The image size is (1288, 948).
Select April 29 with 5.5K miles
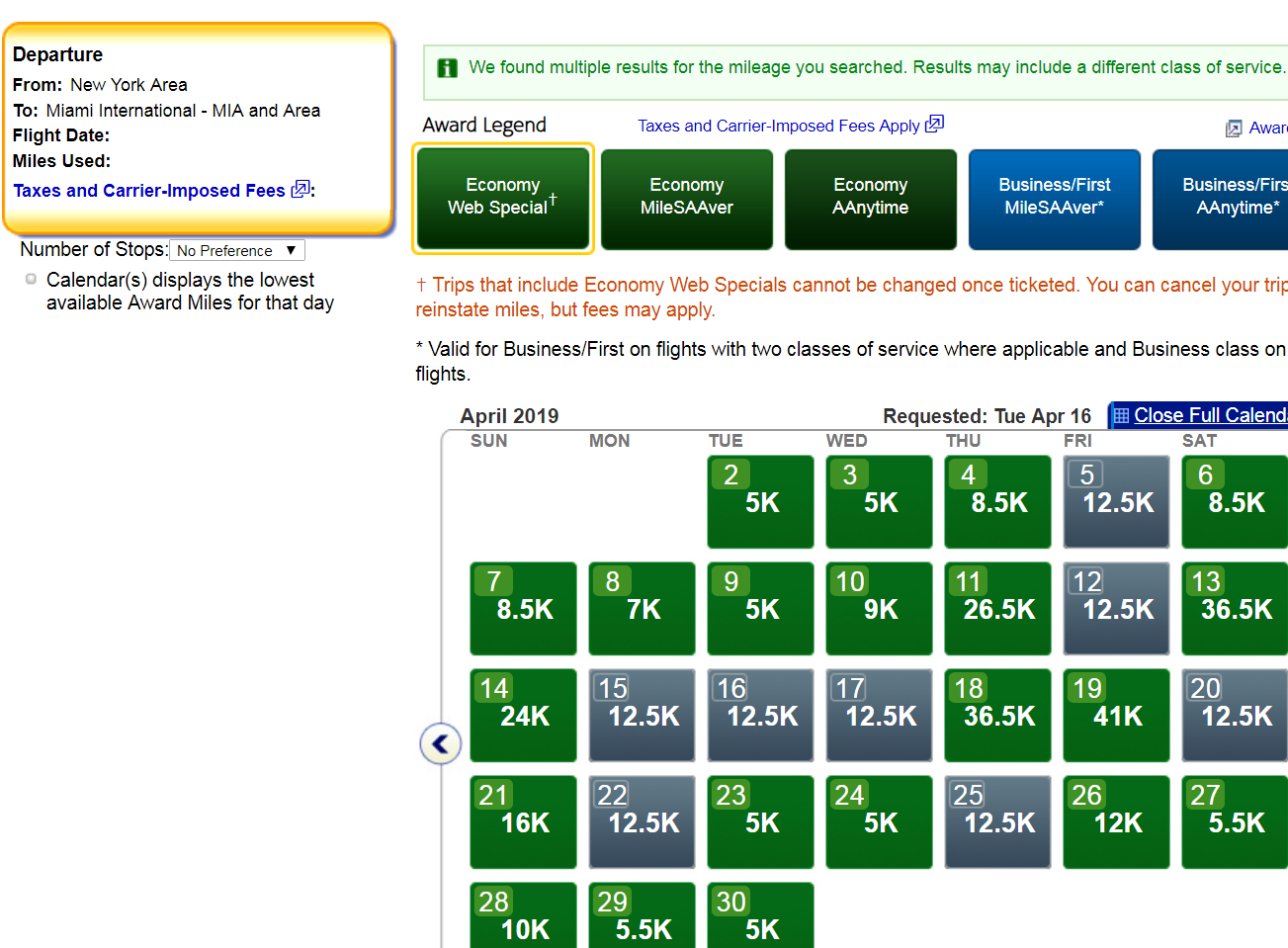tap(643, 915)
